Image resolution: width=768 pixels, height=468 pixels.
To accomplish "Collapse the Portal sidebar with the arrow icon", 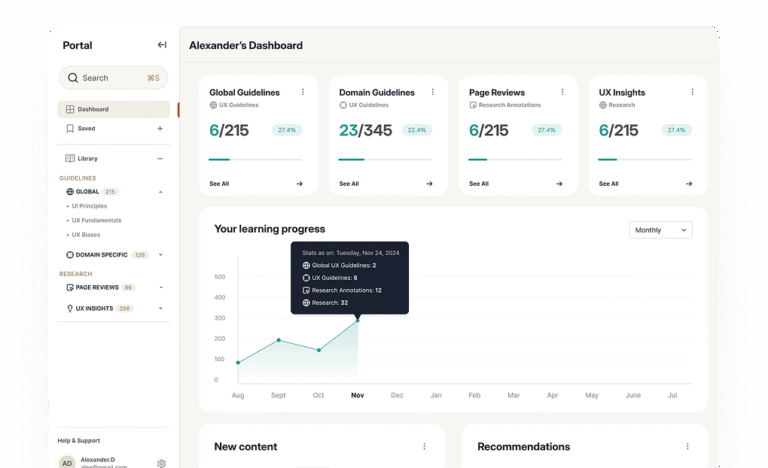I will pyautogui.click(x=162, y=45).
